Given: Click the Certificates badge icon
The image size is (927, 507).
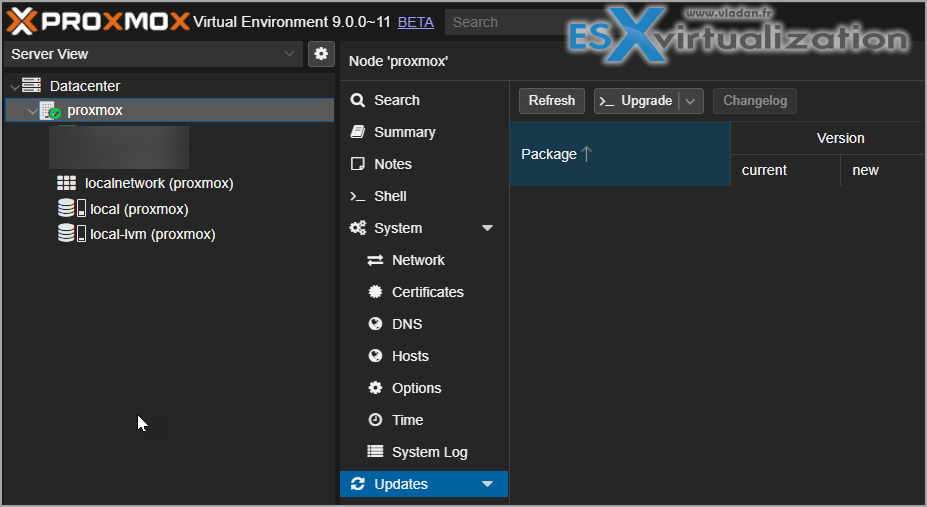Looking at the screenshot, I should tap(375, 292).
